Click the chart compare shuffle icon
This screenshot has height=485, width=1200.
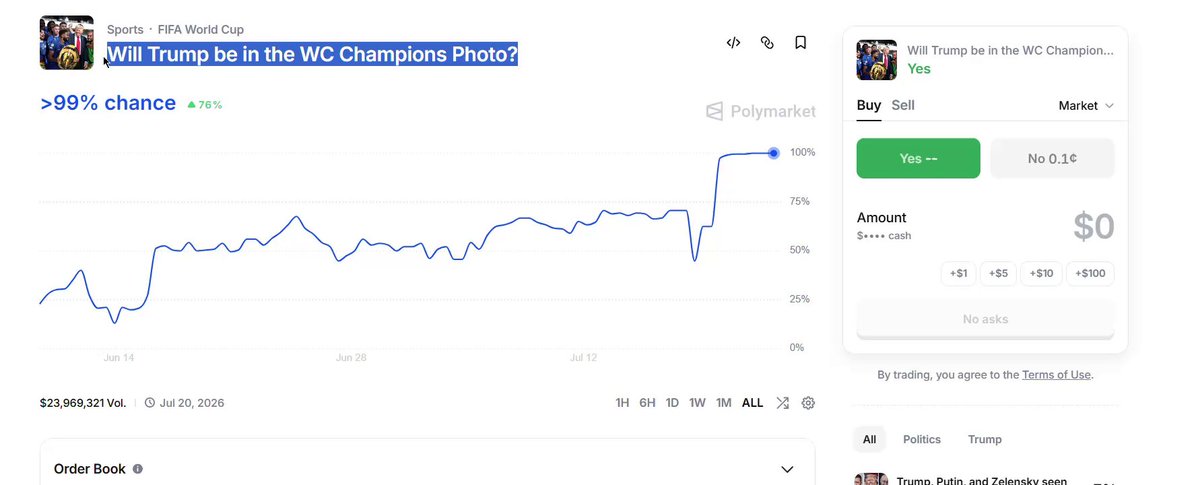tap(782, 403)
